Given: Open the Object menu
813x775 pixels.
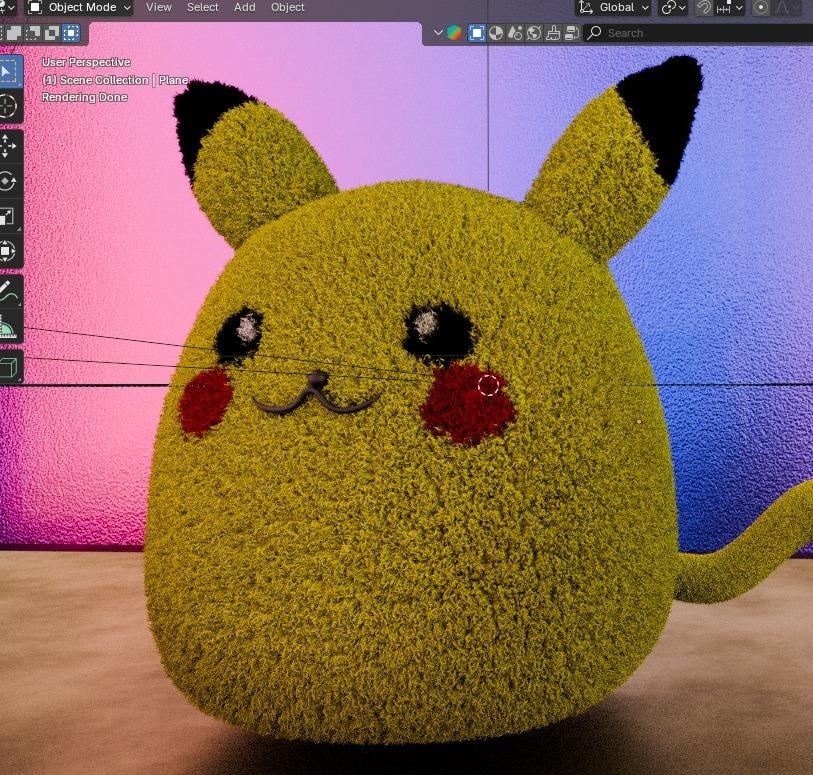Looking at the screenshot, I should pyautogui.click(x=287, y=7).
